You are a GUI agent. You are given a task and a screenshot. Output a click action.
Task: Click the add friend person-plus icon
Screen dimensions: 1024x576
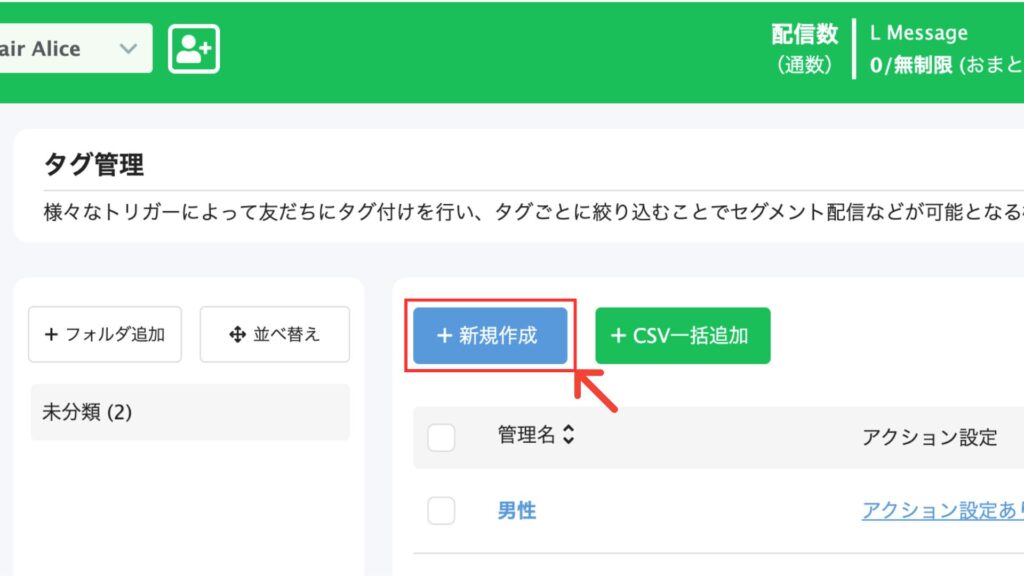coord(194,49)
